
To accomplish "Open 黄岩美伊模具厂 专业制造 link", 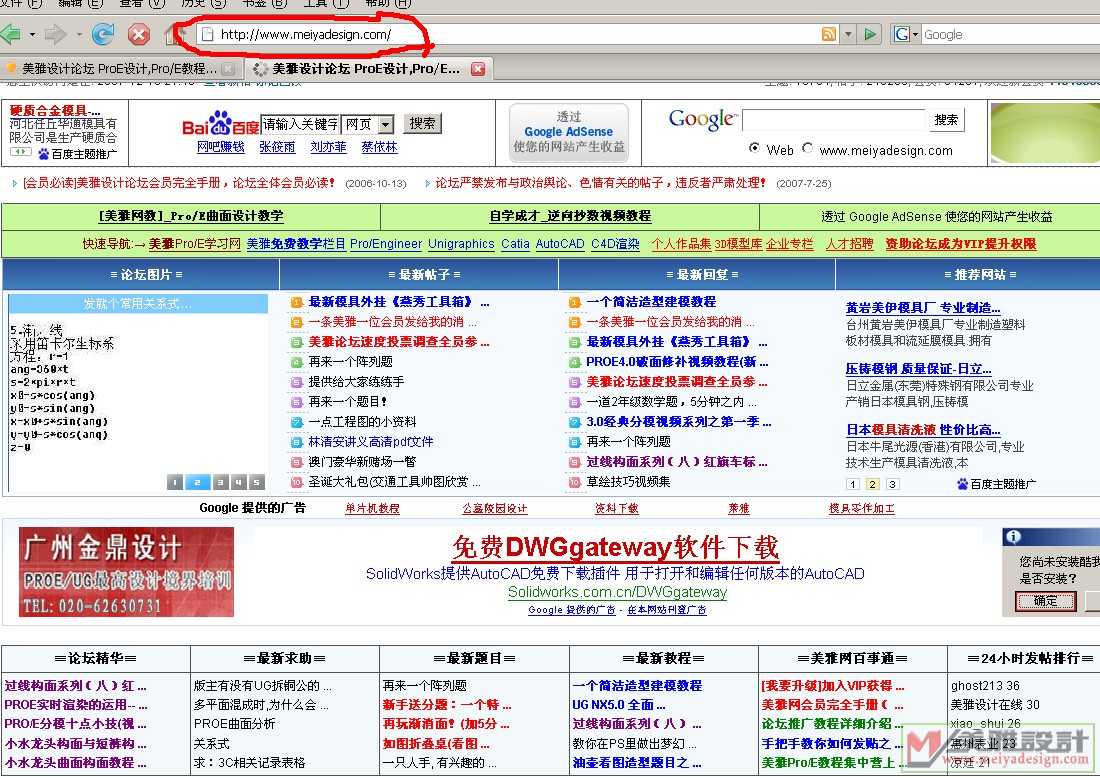I will [923, 307].
